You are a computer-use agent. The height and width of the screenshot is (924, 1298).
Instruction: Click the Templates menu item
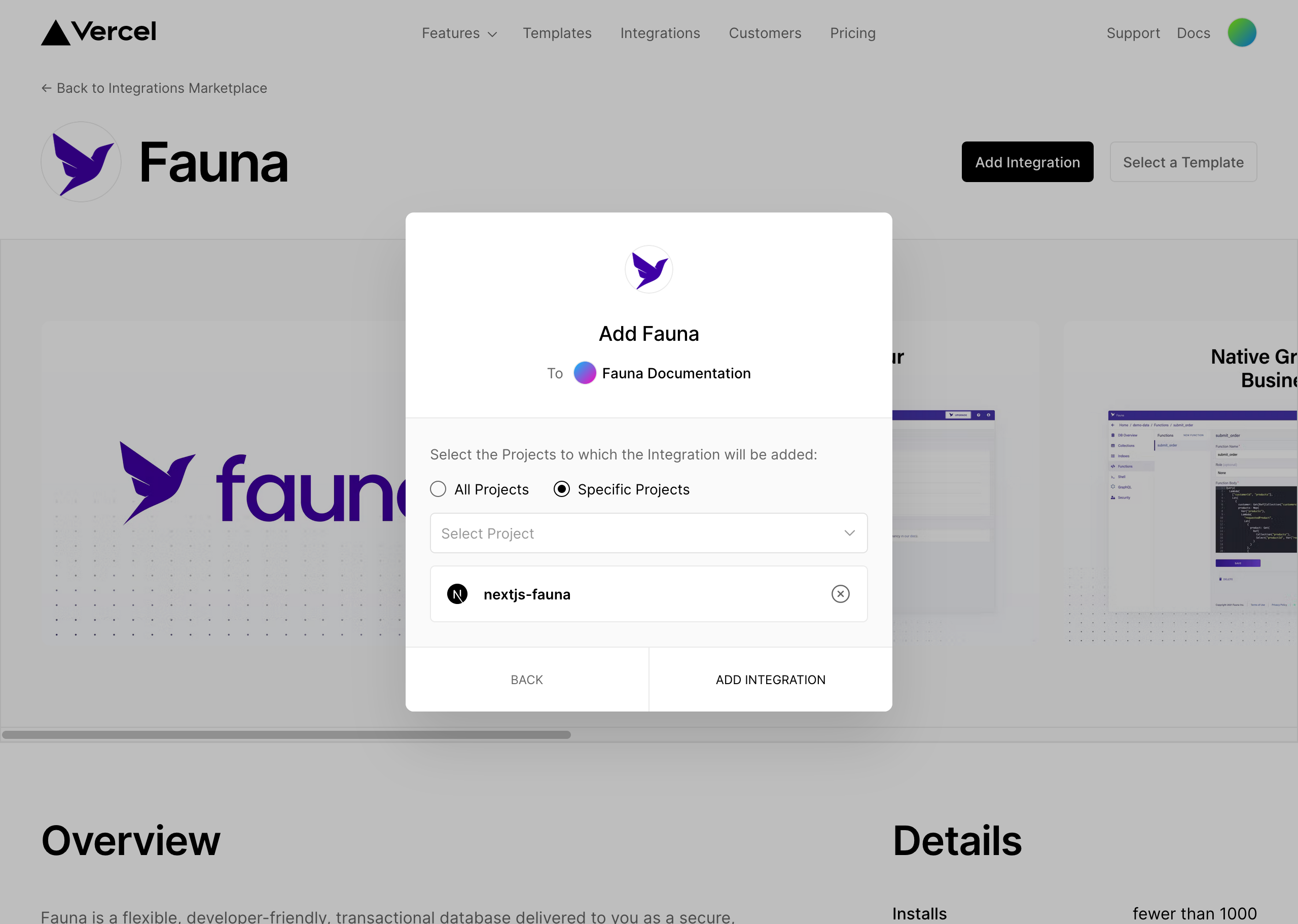tap(557, 33)
